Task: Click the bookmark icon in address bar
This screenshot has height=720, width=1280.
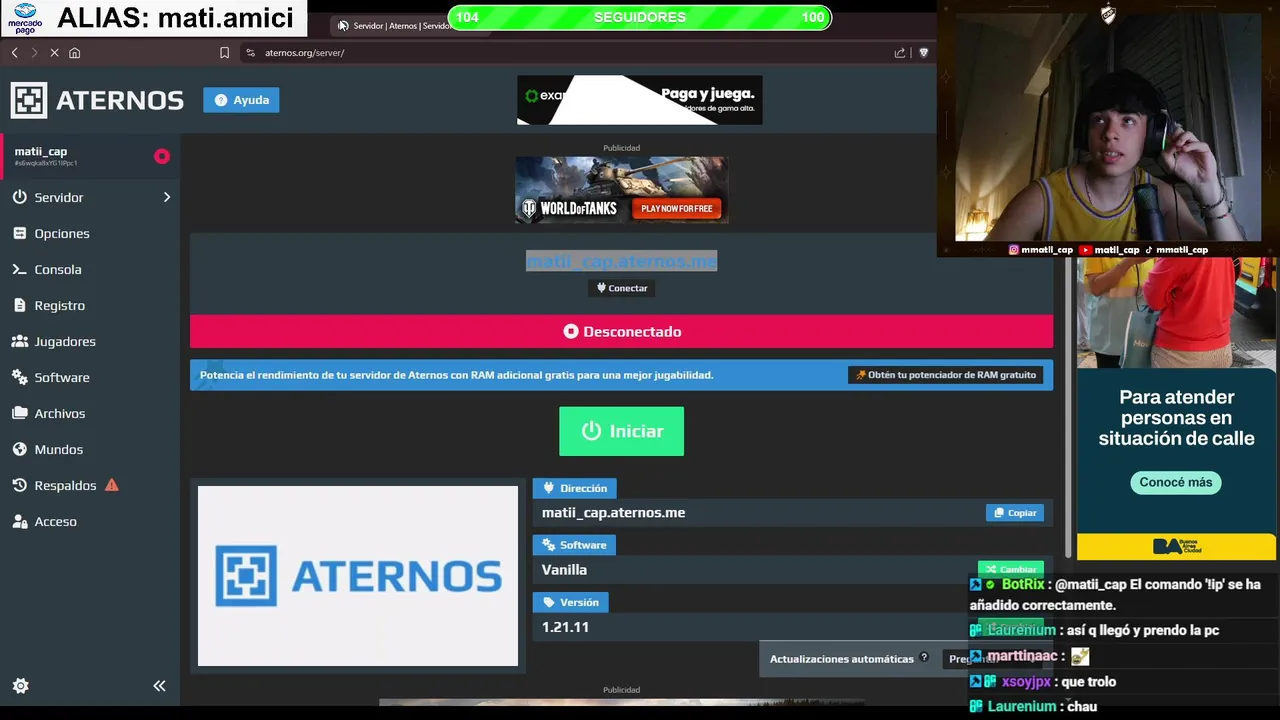Action: click(x=224, y=53)
